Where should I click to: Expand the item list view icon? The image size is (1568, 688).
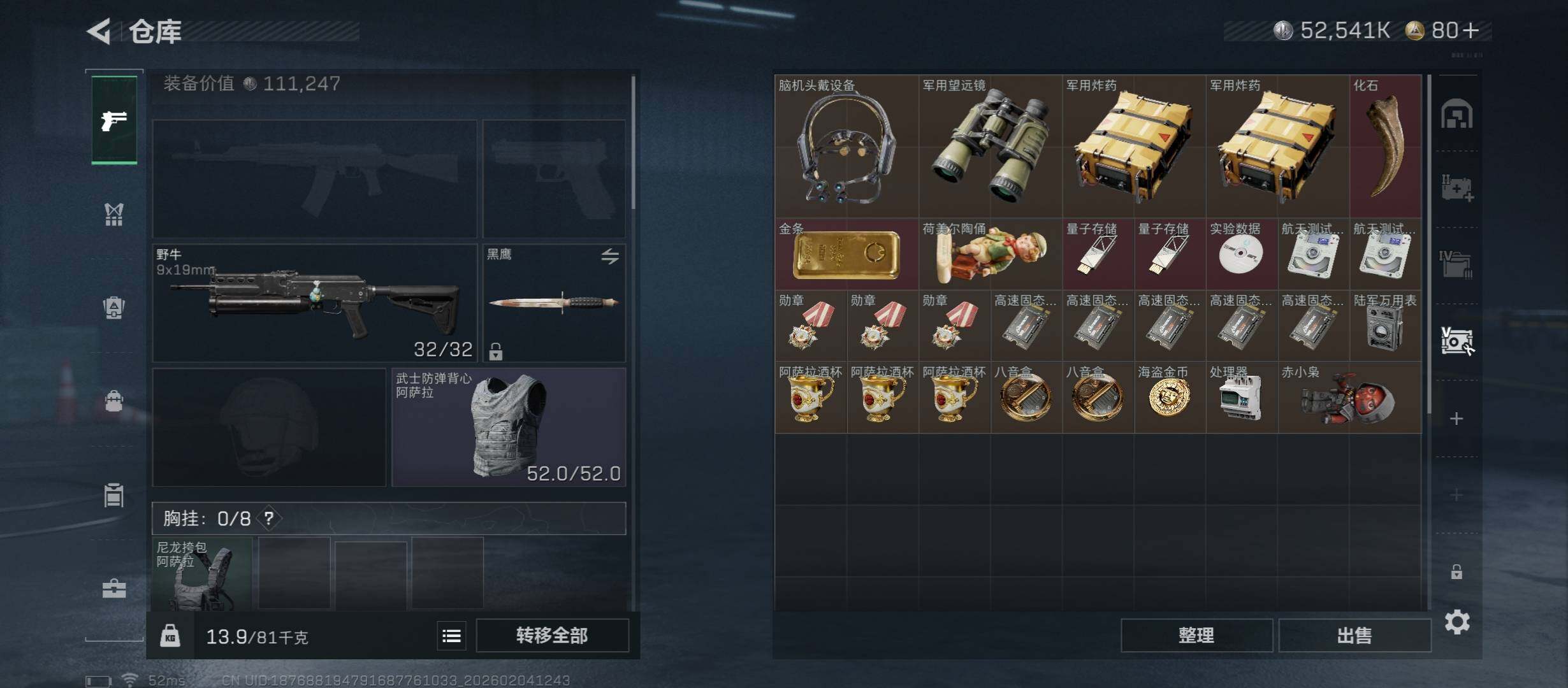coord(452,636)
